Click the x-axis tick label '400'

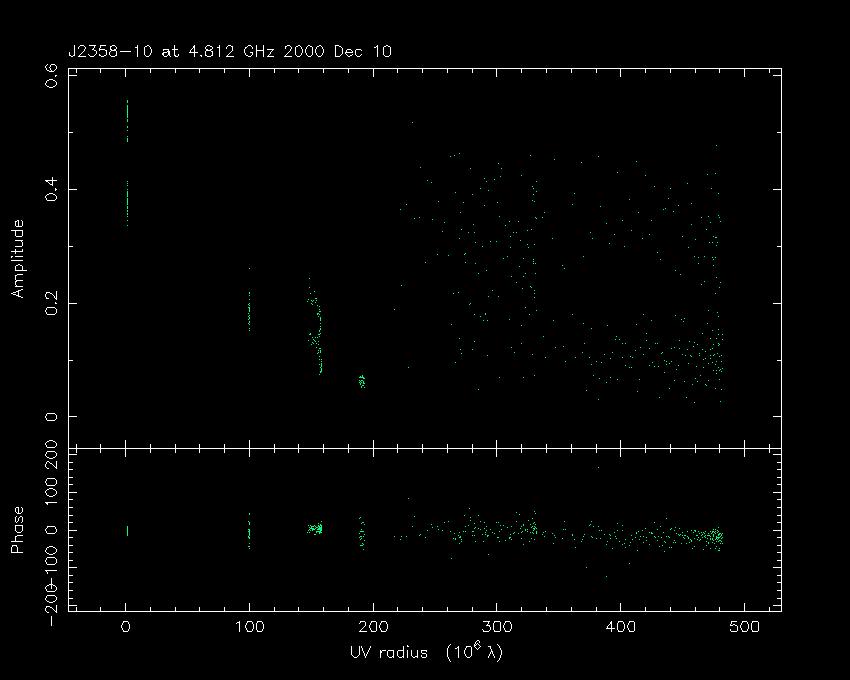click(x=621, y=627)
